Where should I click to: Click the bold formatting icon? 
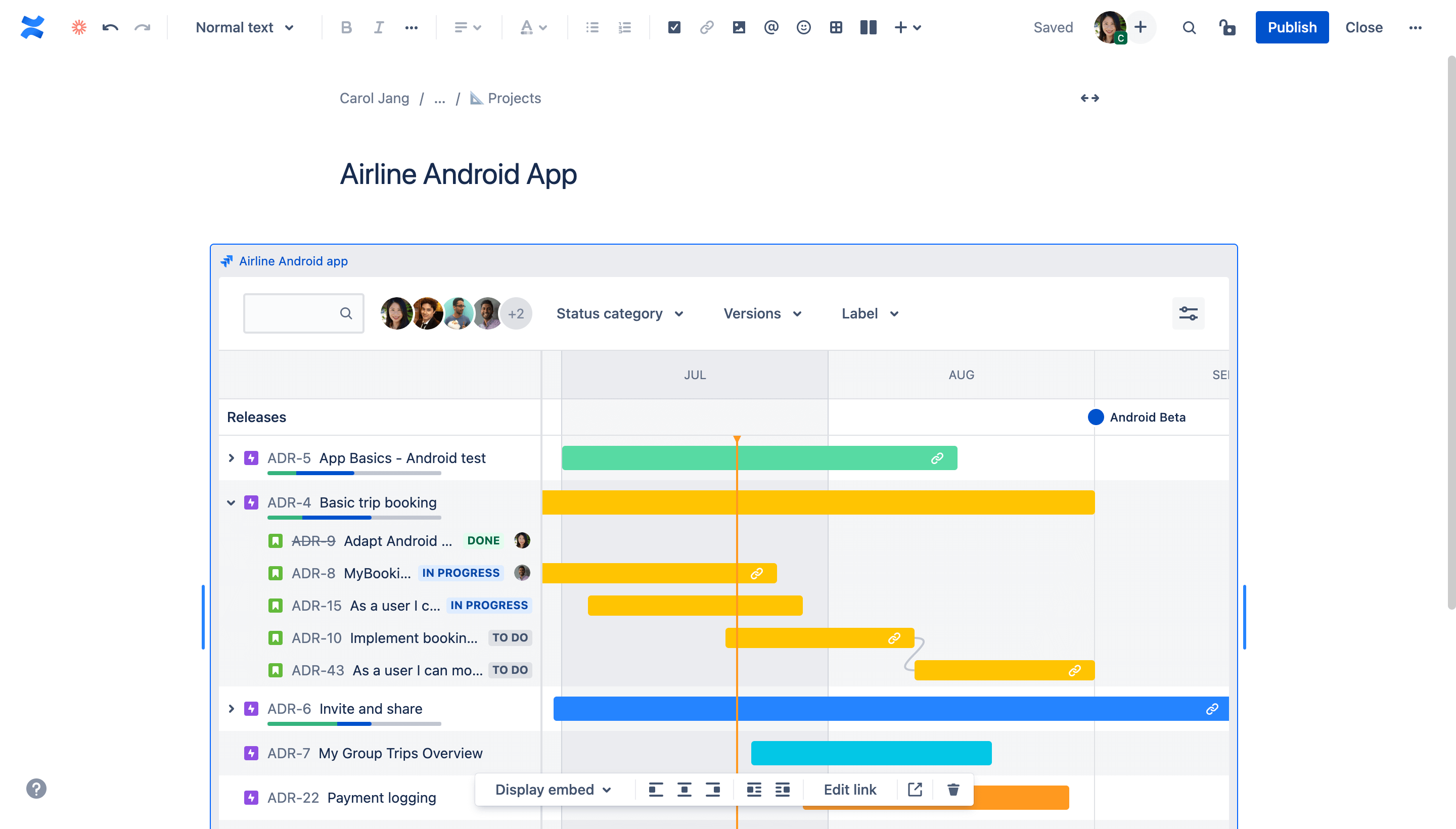pos(345,27)
